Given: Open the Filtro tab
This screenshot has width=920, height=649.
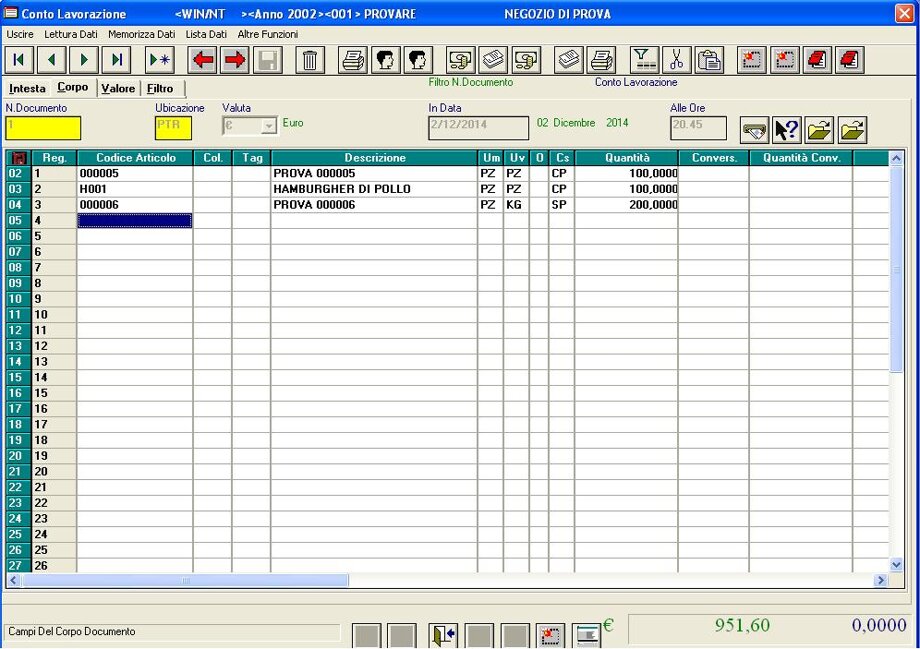Looking at the screenshot, I should [x=160, y=89].
